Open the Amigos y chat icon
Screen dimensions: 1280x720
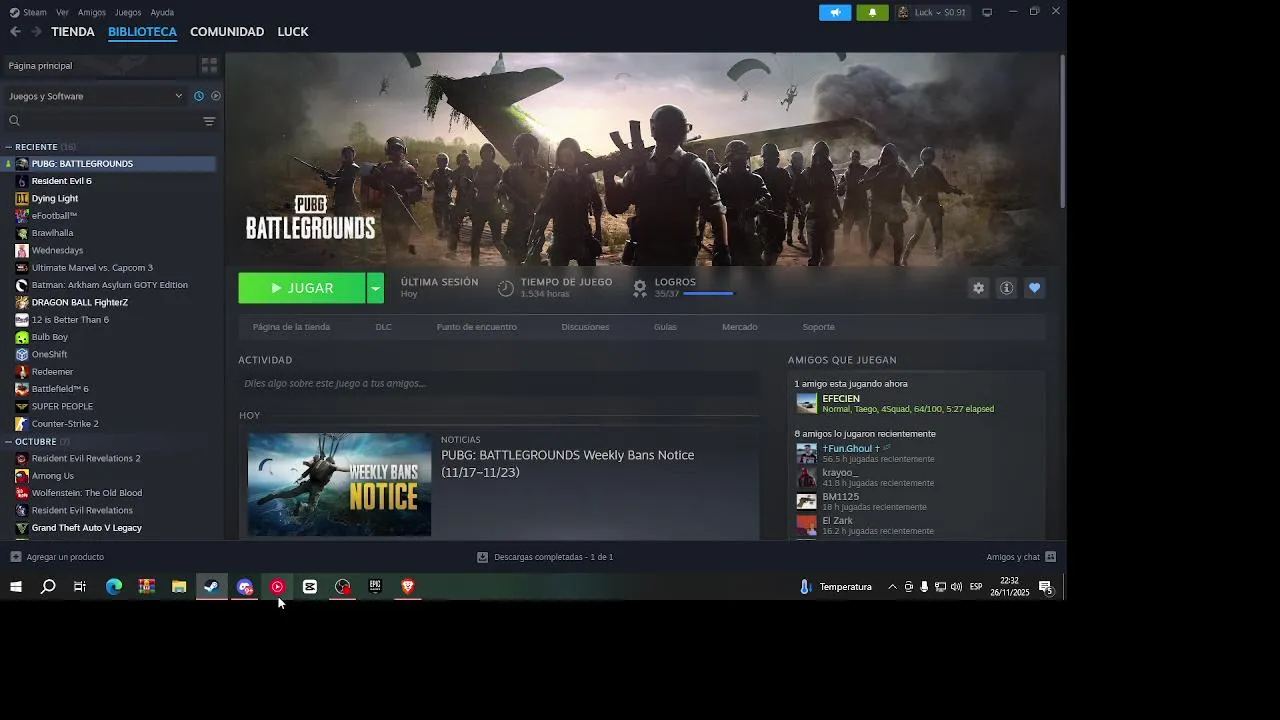1050,557
